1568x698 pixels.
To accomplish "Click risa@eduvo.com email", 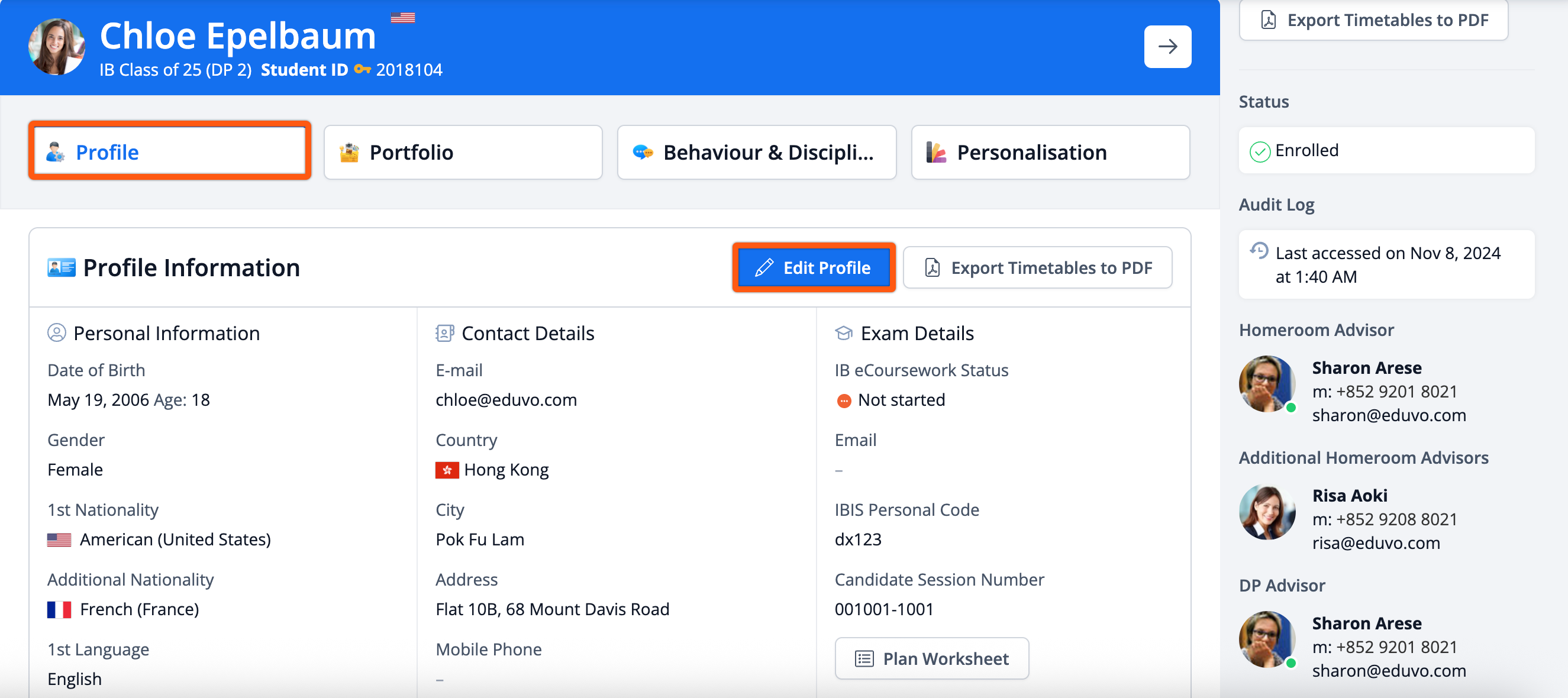I will coord(1376,543).
